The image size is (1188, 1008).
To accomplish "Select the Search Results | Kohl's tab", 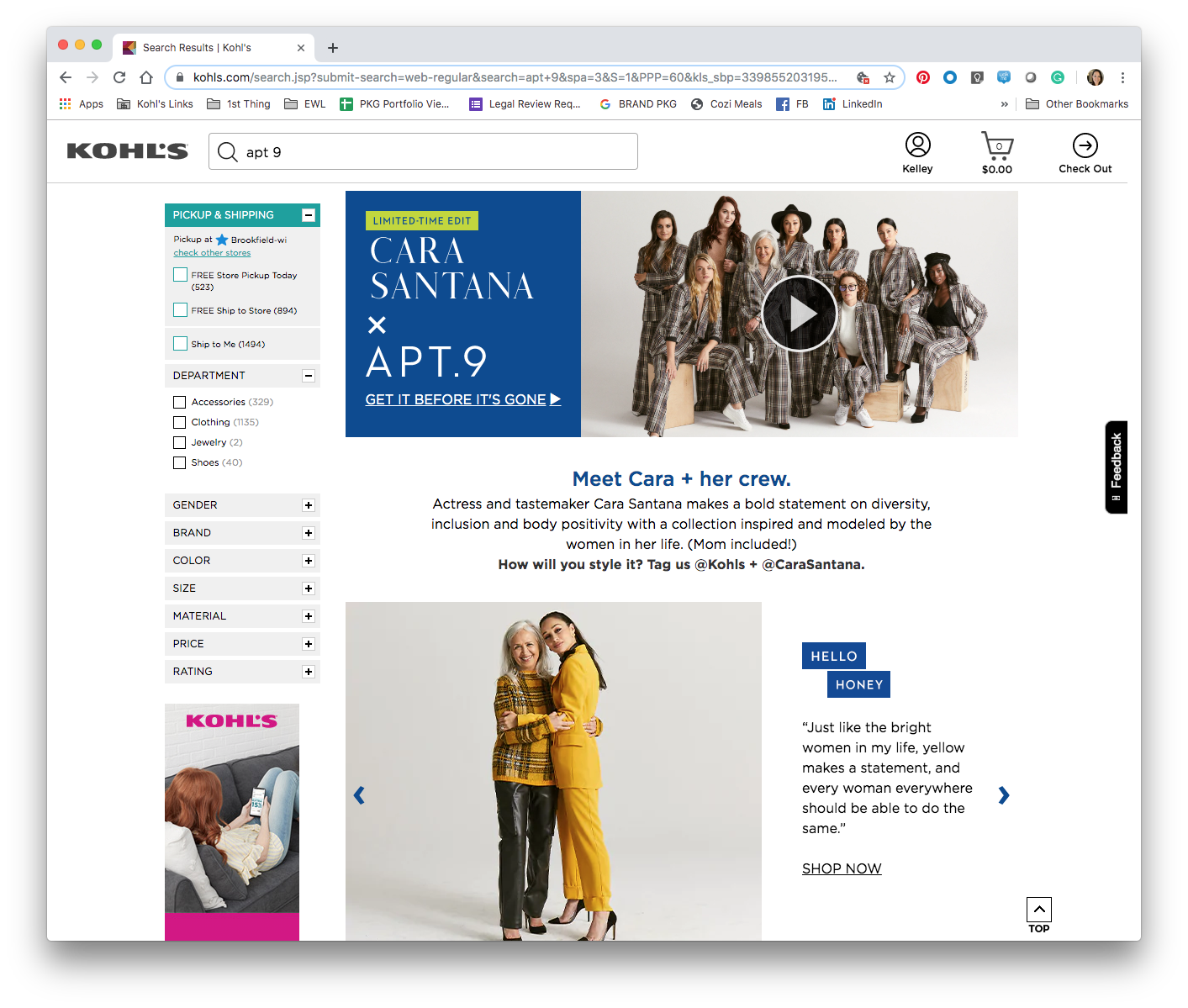I will click(213, 48).
